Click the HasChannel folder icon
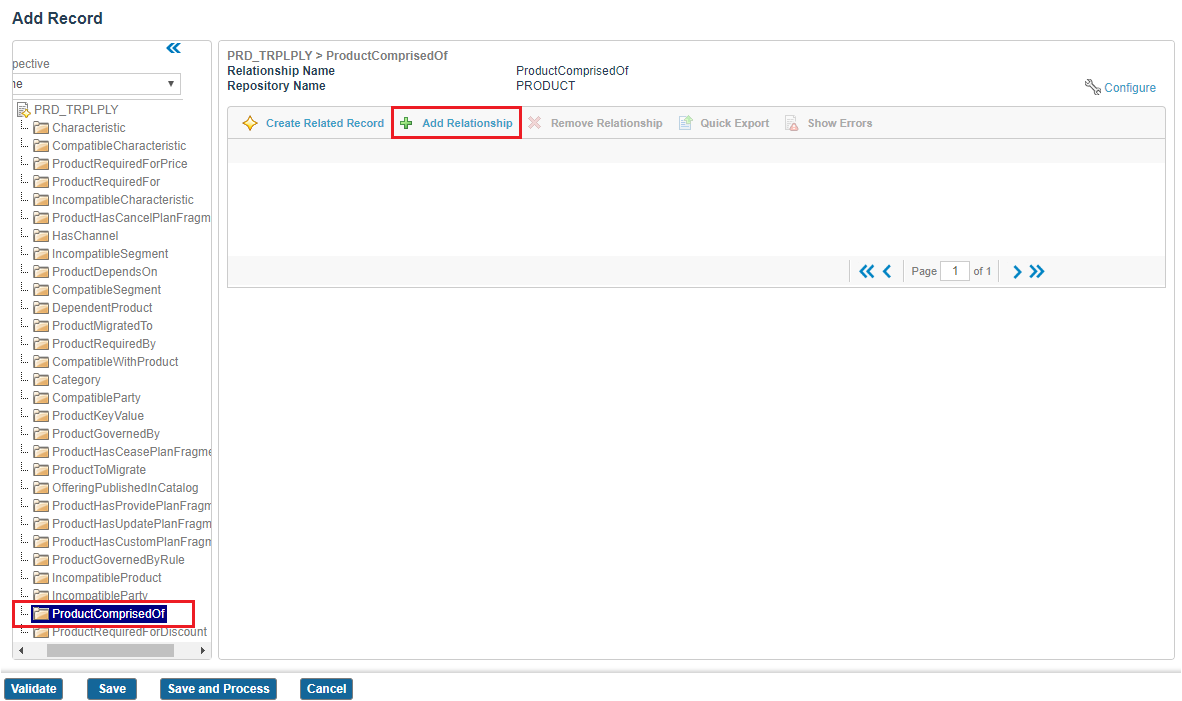The height and width of the screenshot is (701, 1182). 41,236
